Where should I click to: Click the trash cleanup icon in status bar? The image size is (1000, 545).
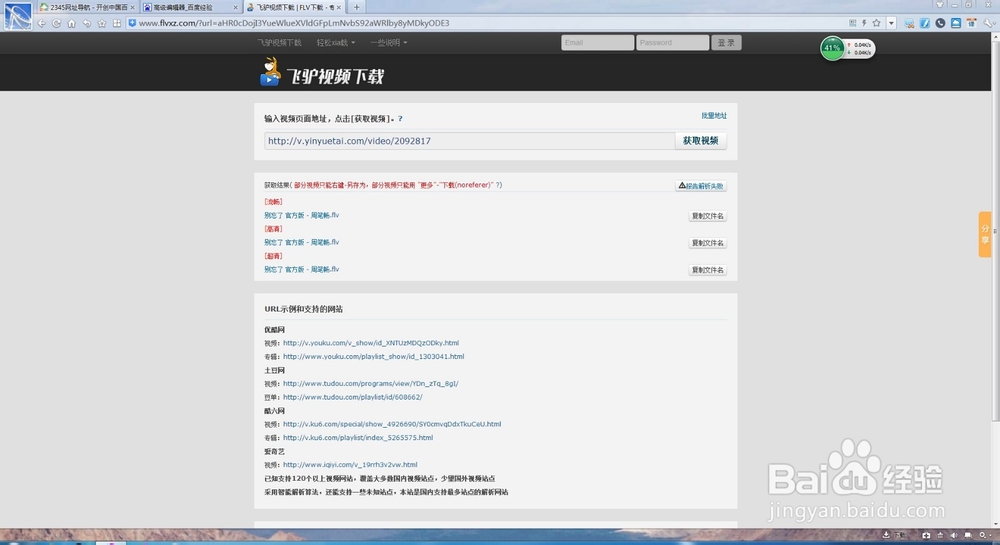tap(940, 535)
